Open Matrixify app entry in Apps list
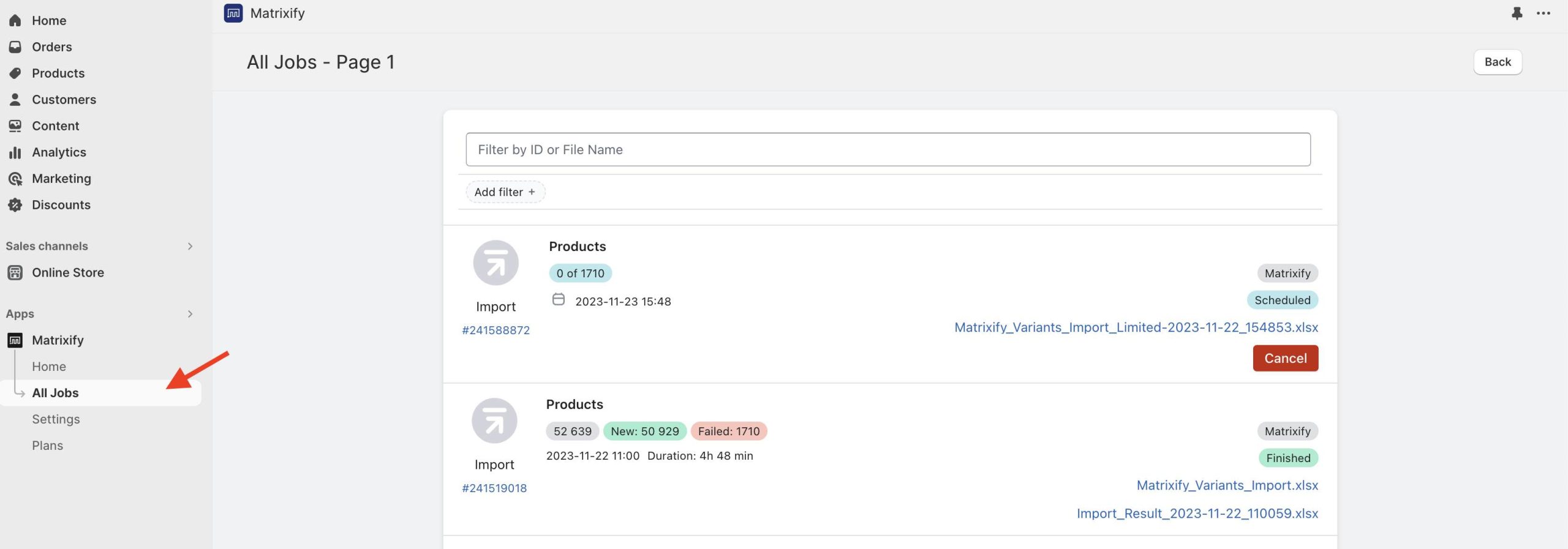 pos(58,340)
